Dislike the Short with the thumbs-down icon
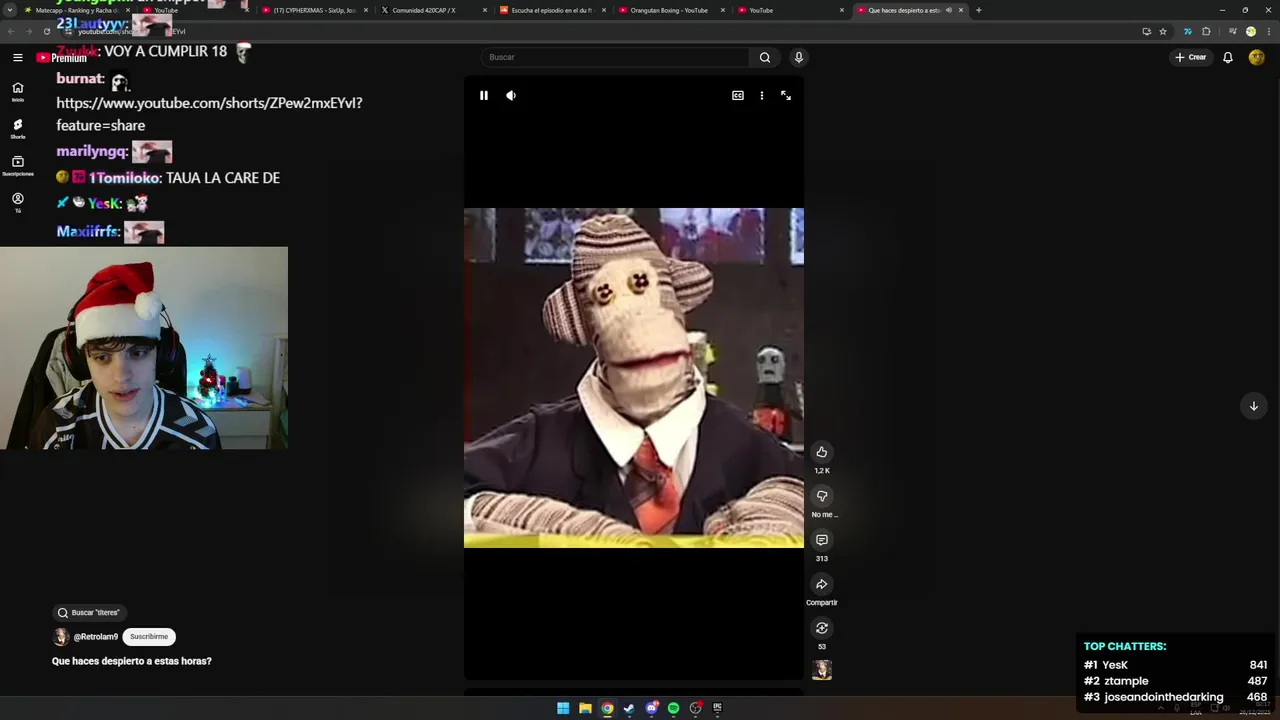Screen dimensions: 1280x720 coord(822,496)
